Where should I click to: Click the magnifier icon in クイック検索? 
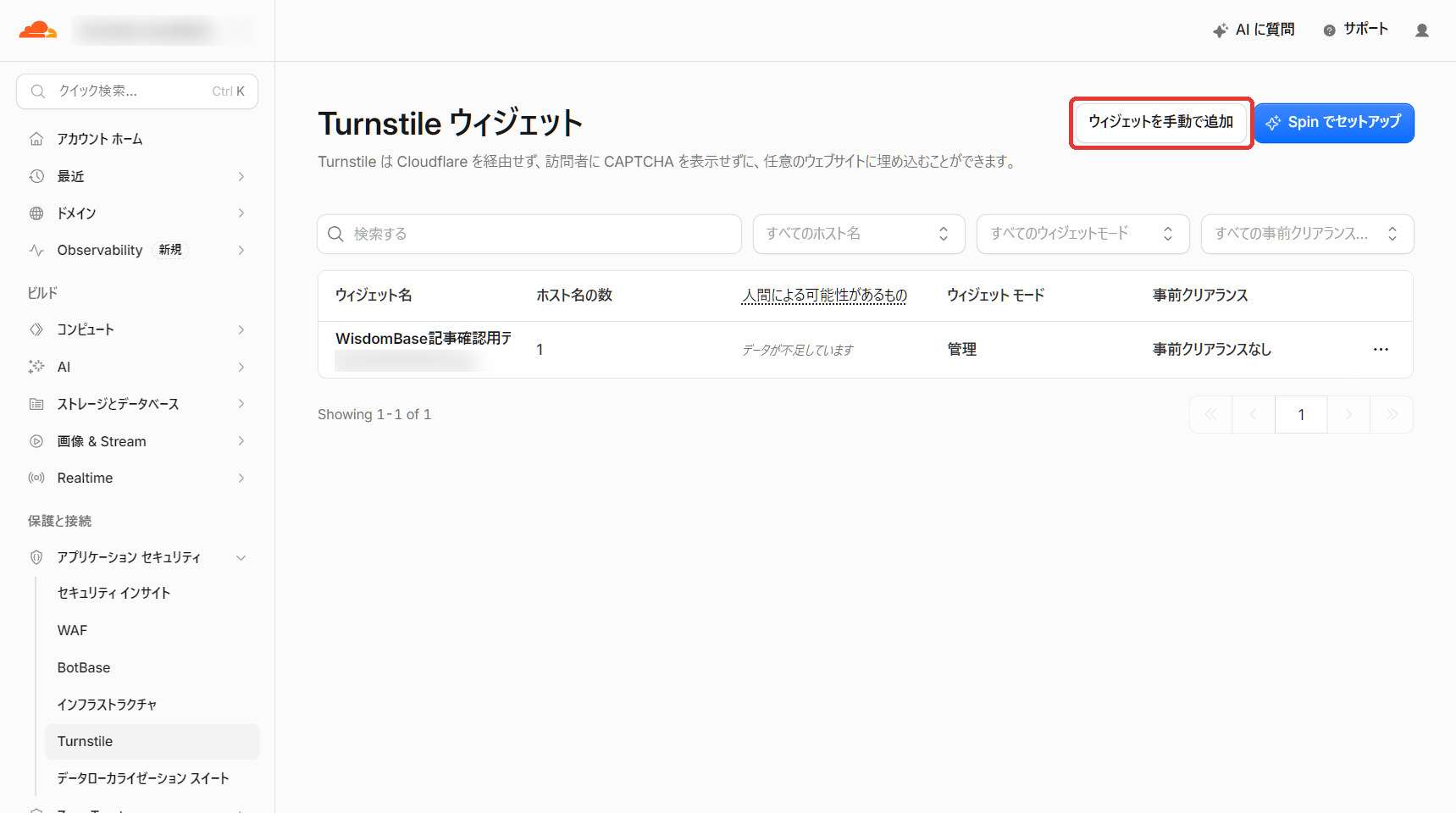coord(38,91)
